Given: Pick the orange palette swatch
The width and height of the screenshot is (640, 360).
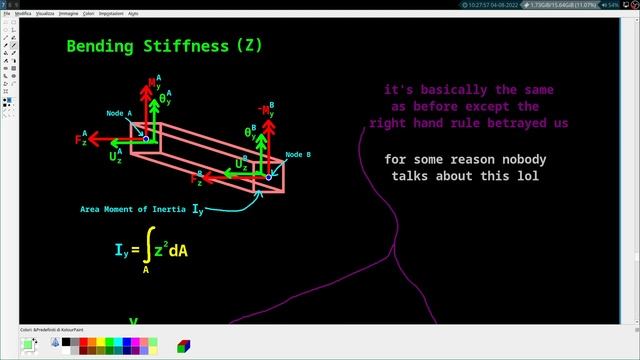Looking at the screenshot, I should (92, 342).
